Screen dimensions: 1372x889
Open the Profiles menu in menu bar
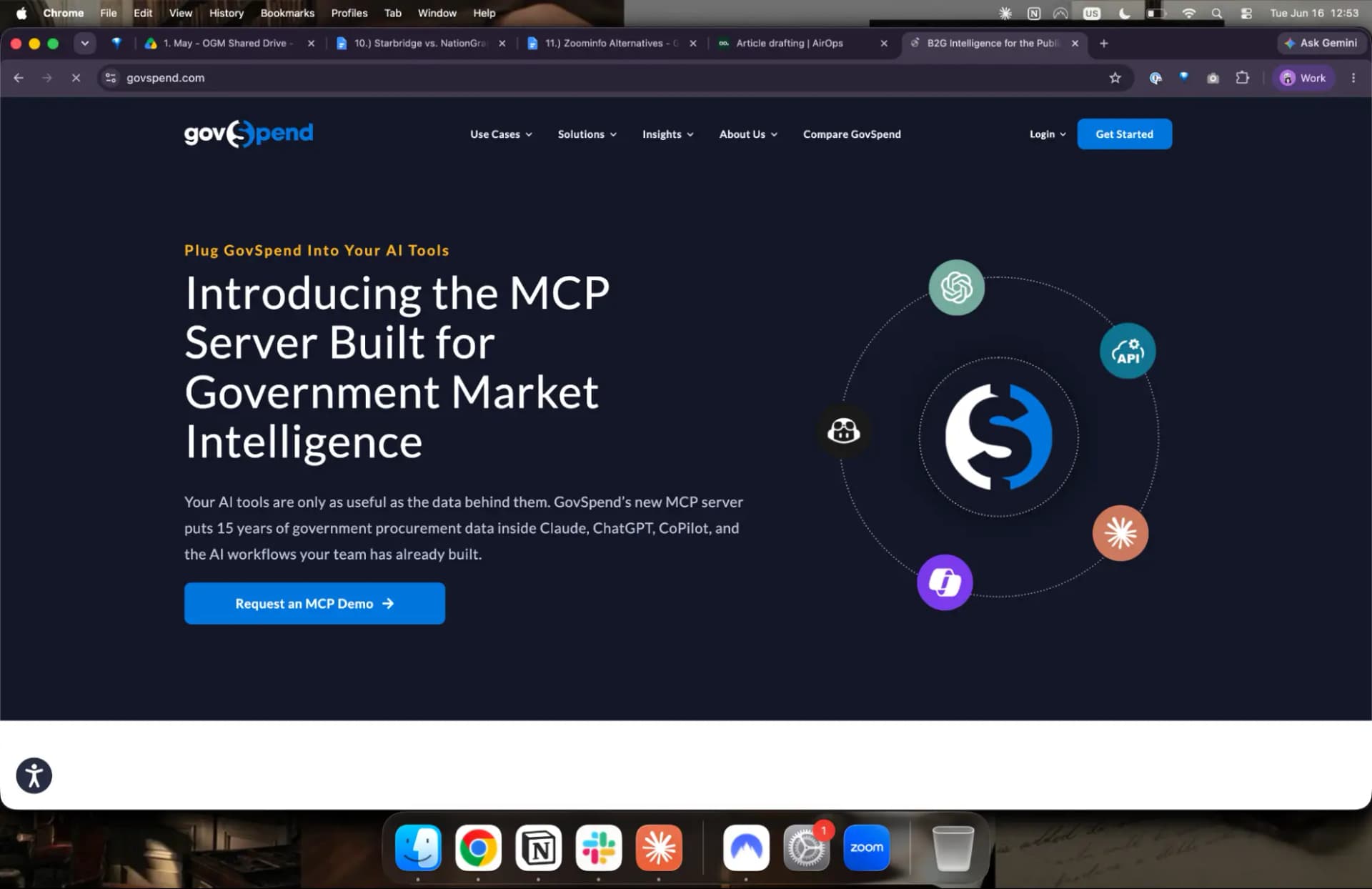(x=349, y=13)
